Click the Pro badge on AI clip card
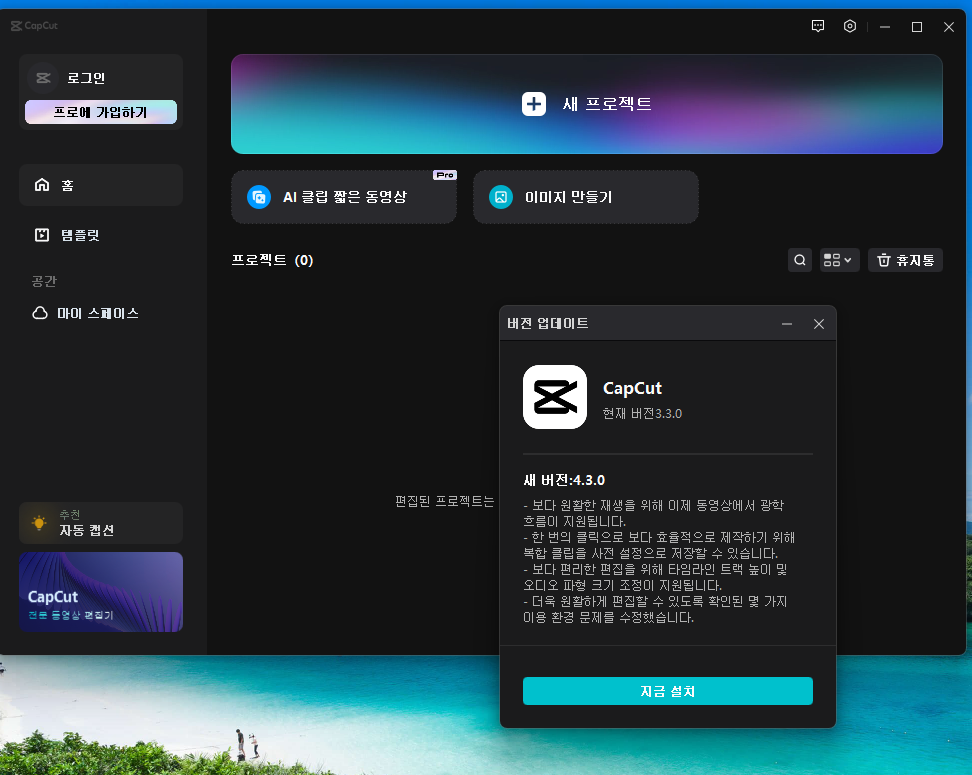 (x=444, y=175)
